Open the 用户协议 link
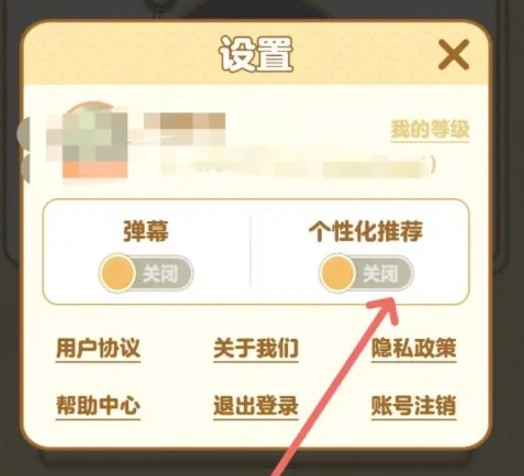The width and height of the screenshot is (524, 476). coord(98,348)
